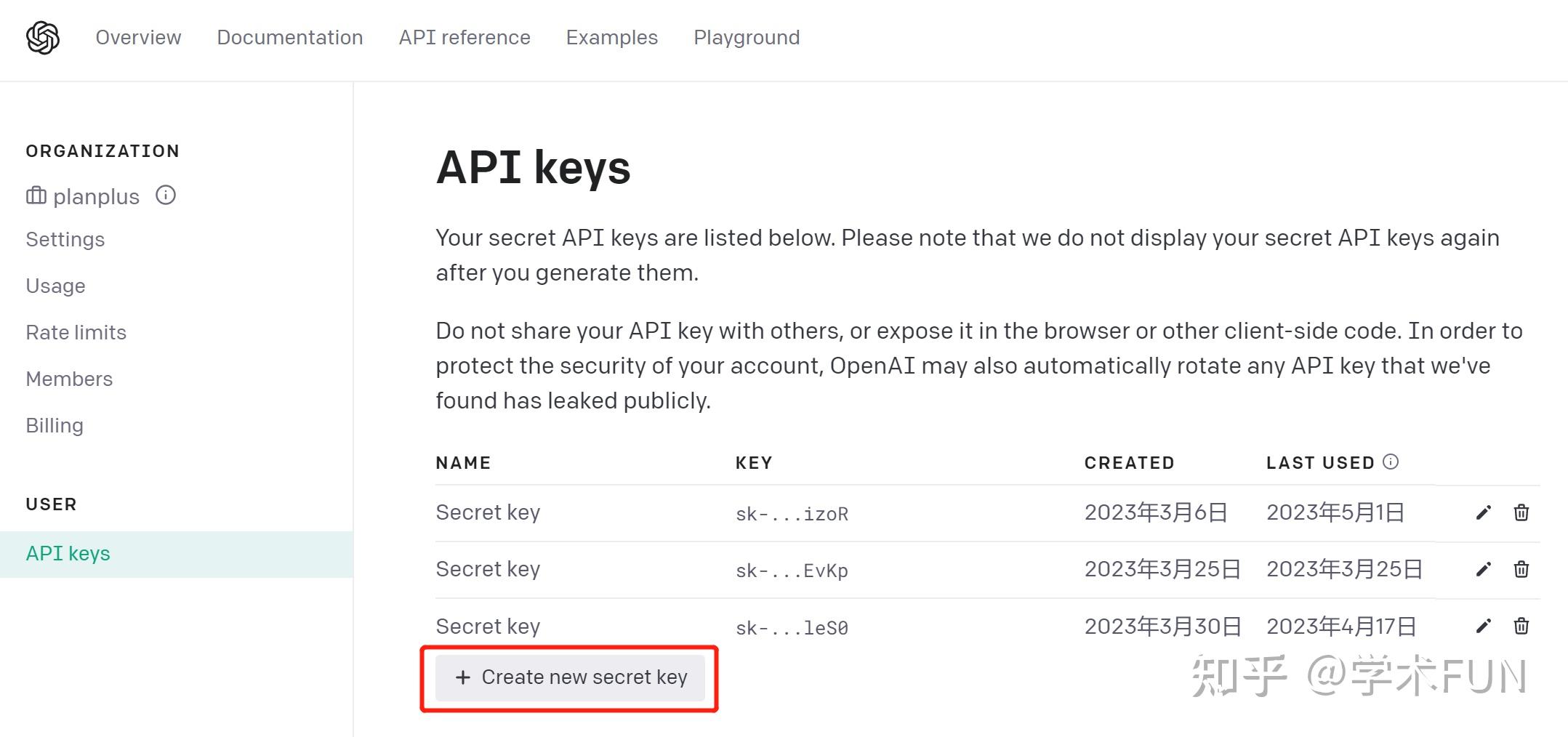The image size is (1568, 737).
Task: Edit the sk-...EvKp key name
Action: 1484,569
